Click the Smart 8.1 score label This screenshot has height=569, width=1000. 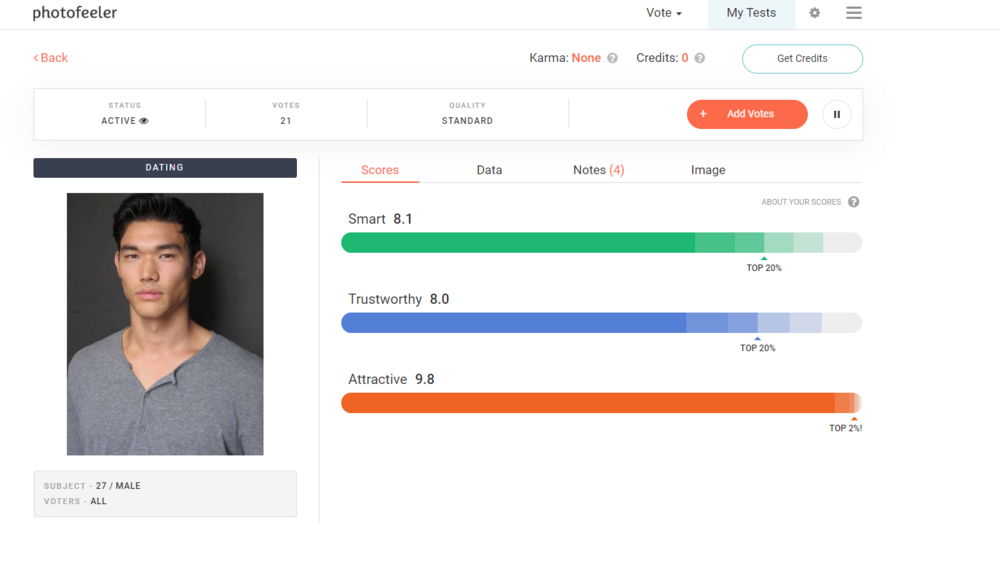(x=380, y=219)
